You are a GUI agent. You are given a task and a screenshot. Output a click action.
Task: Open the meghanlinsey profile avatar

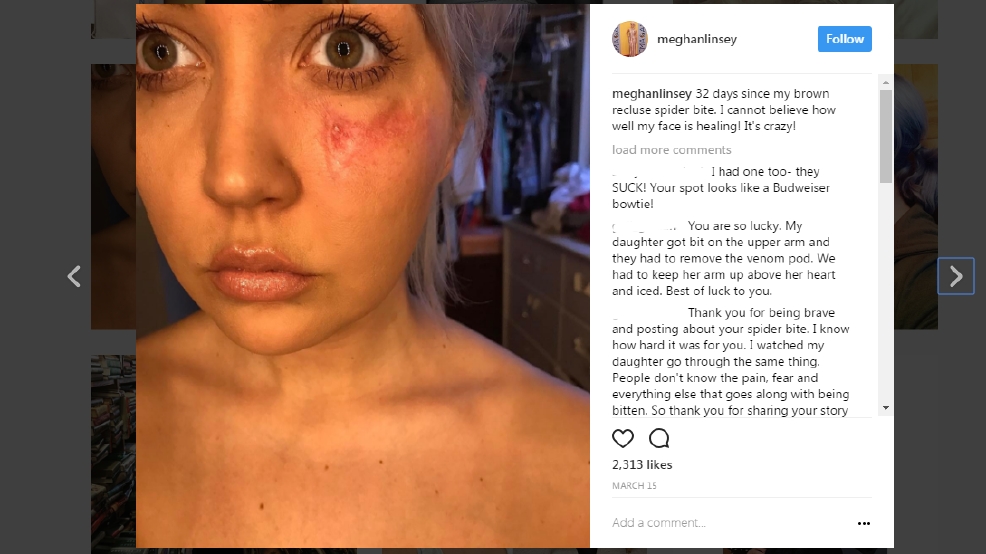click(629, 39)
